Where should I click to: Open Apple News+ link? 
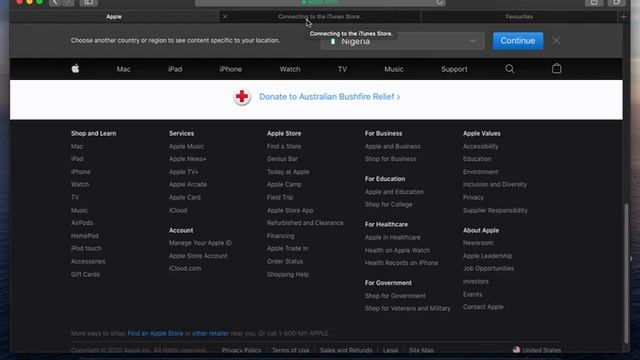187,159
